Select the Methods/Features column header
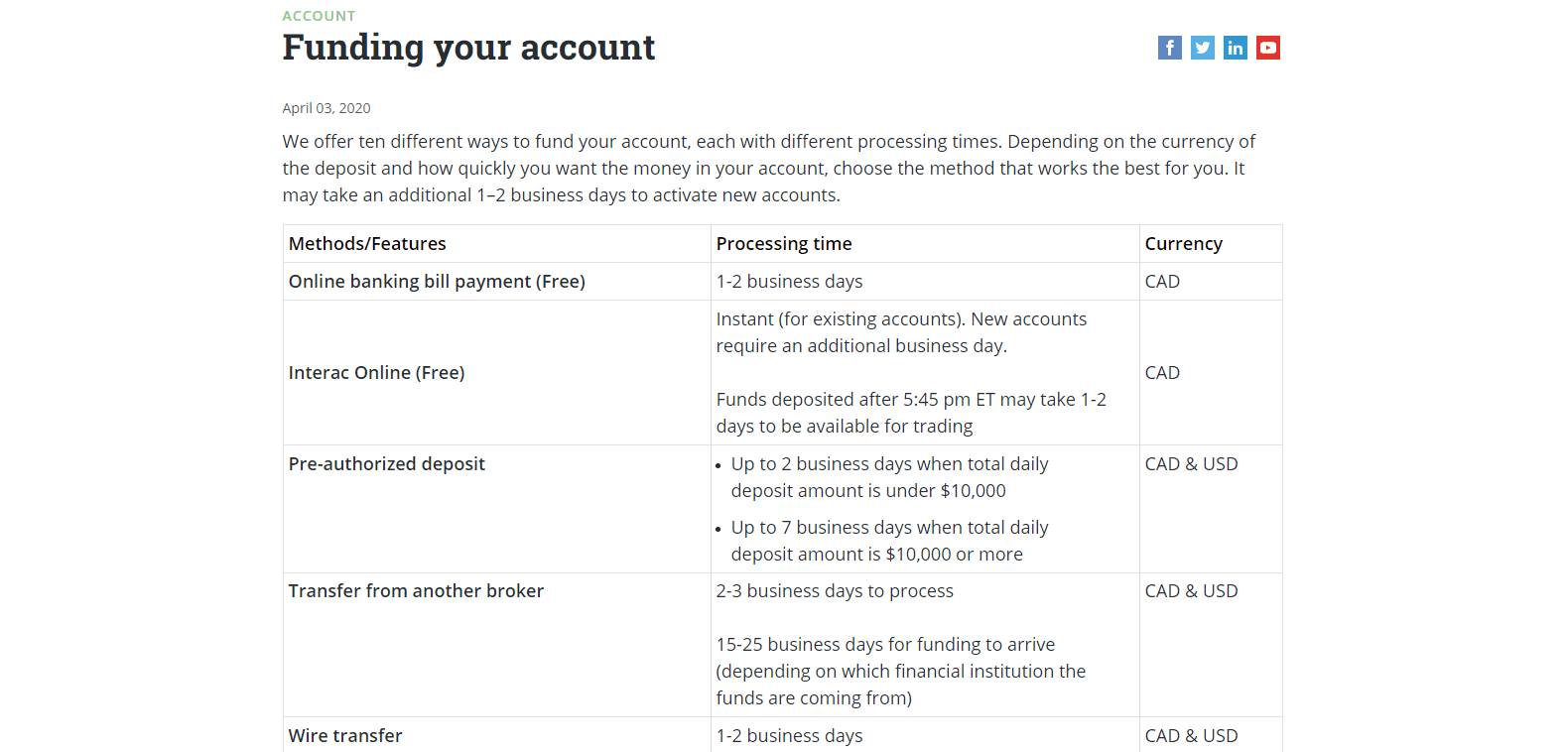This screenshot has width=1568, height=752. click(x=366, y=243)
